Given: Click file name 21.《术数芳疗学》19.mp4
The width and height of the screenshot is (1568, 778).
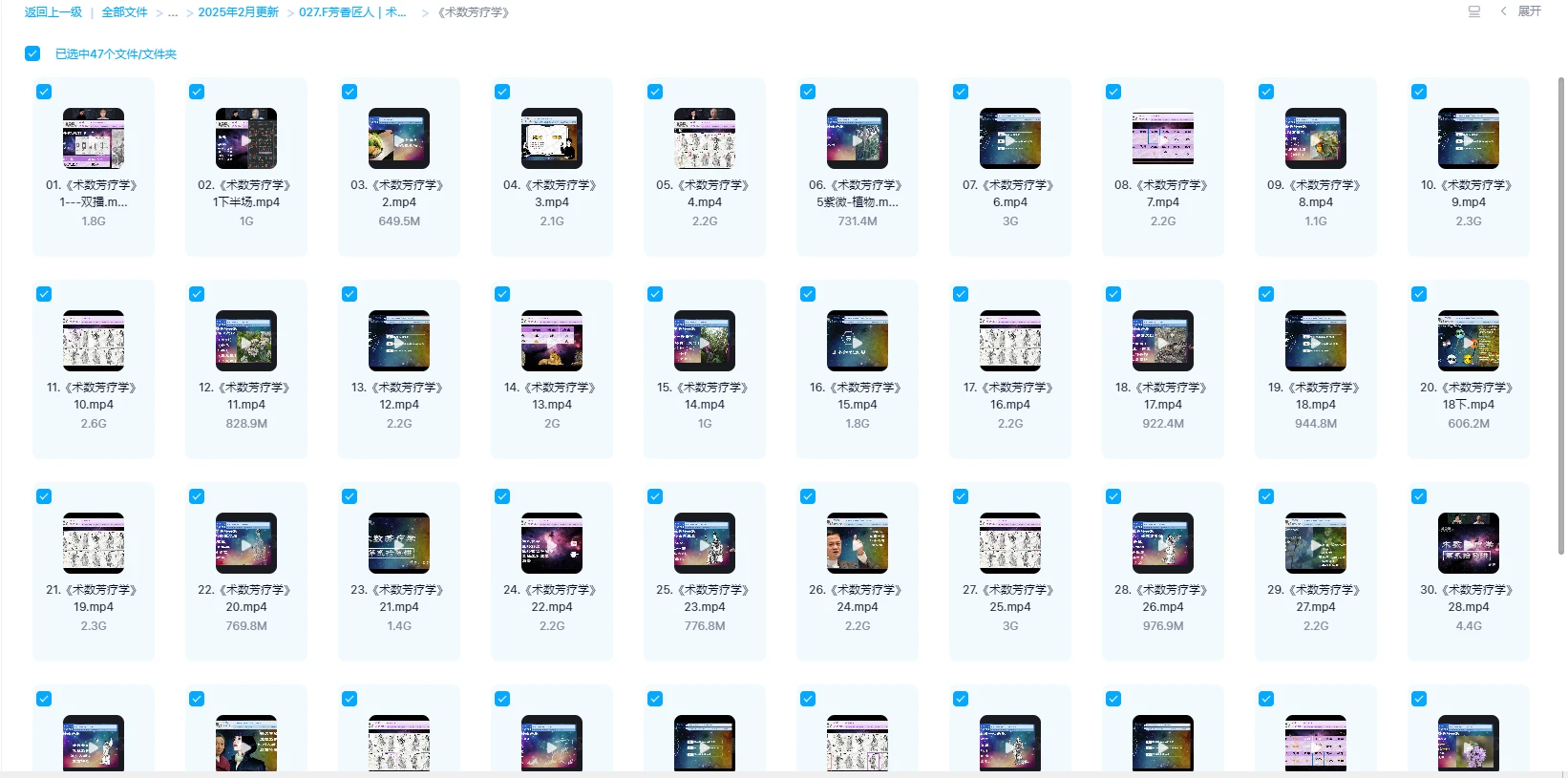Looking at the screenshot, I should point(94,599).
